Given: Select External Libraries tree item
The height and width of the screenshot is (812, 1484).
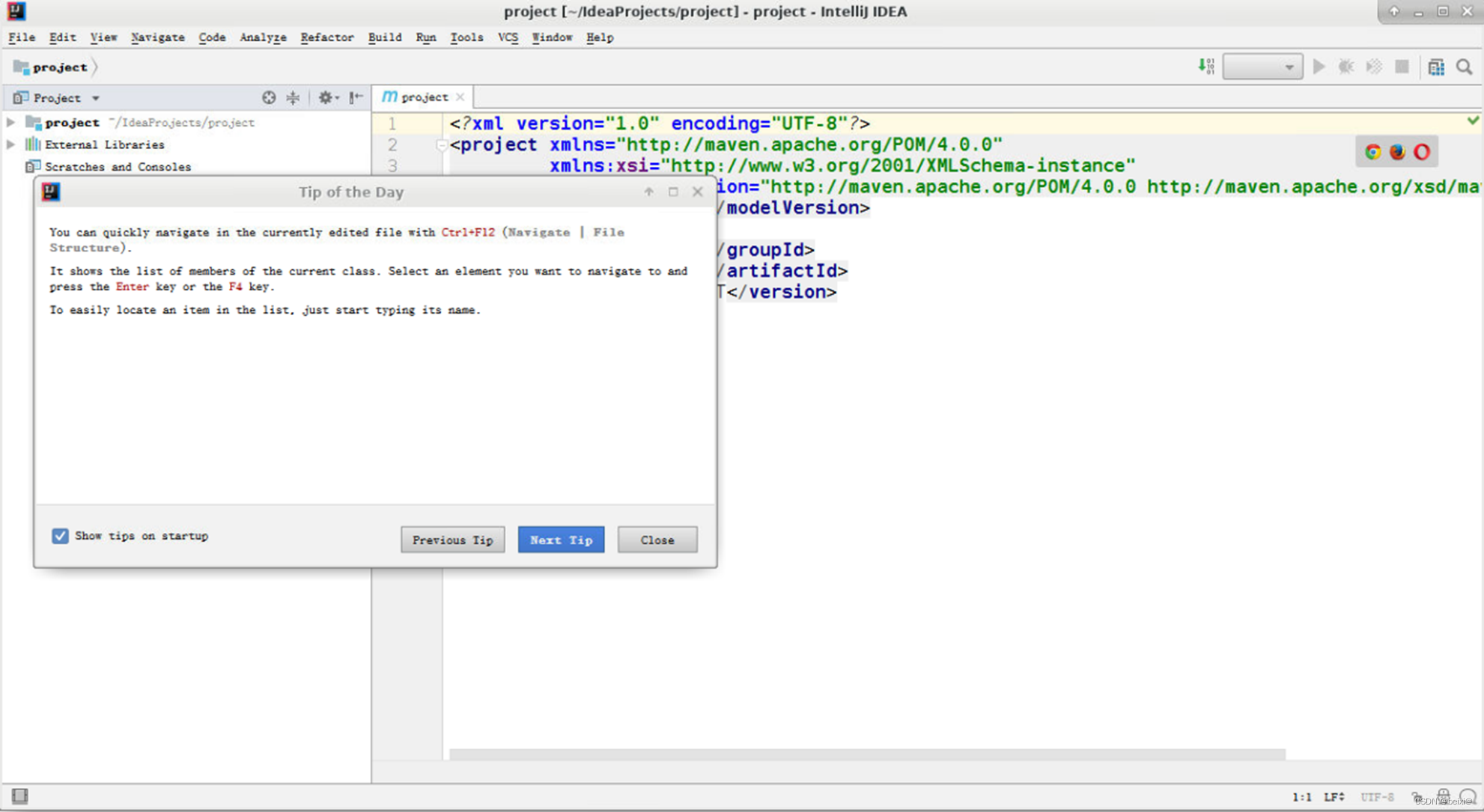Looking at the screenshot, I should pos(94,144).
